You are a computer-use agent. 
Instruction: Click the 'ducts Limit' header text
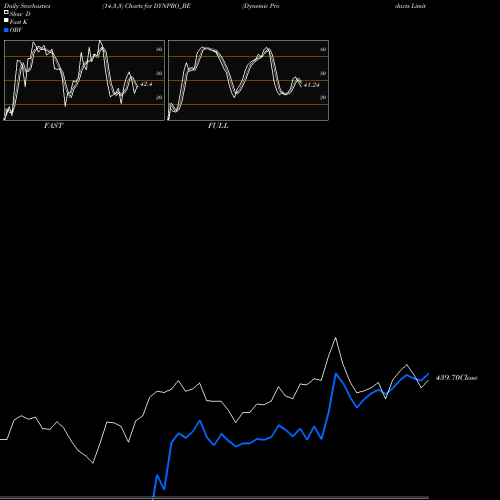(410, 6)
